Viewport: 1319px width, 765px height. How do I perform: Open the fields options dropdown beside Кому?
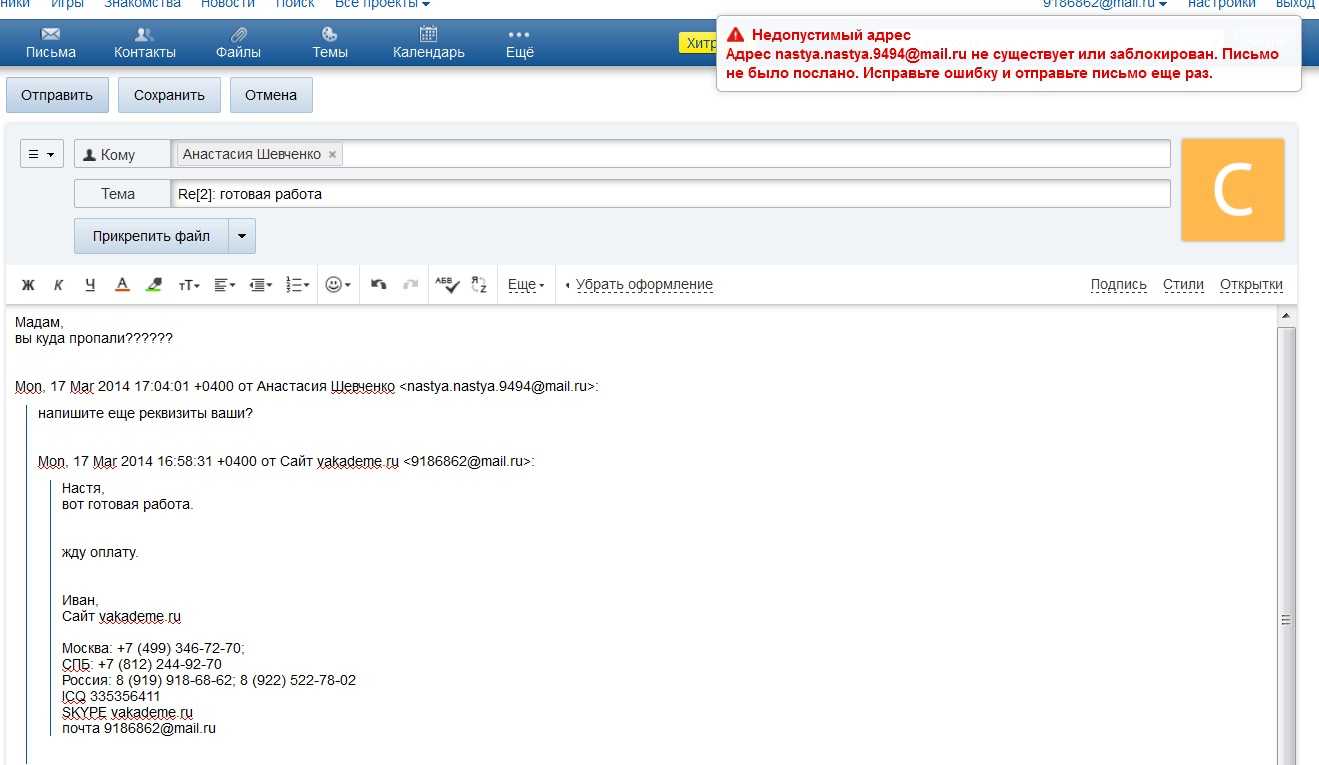tap(42, 154)
